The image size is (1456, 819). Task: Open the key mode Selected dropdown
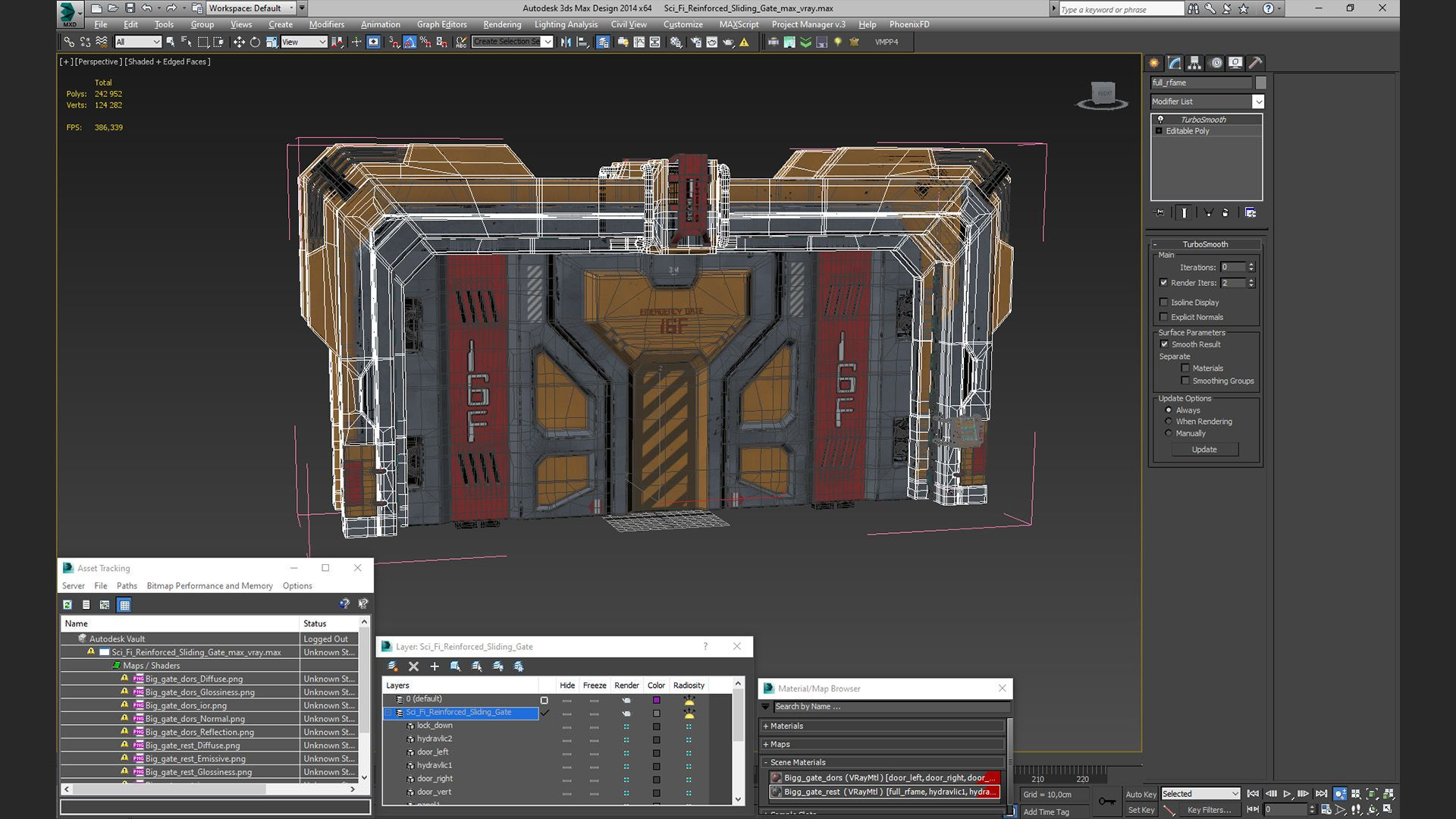(1200, 794)
